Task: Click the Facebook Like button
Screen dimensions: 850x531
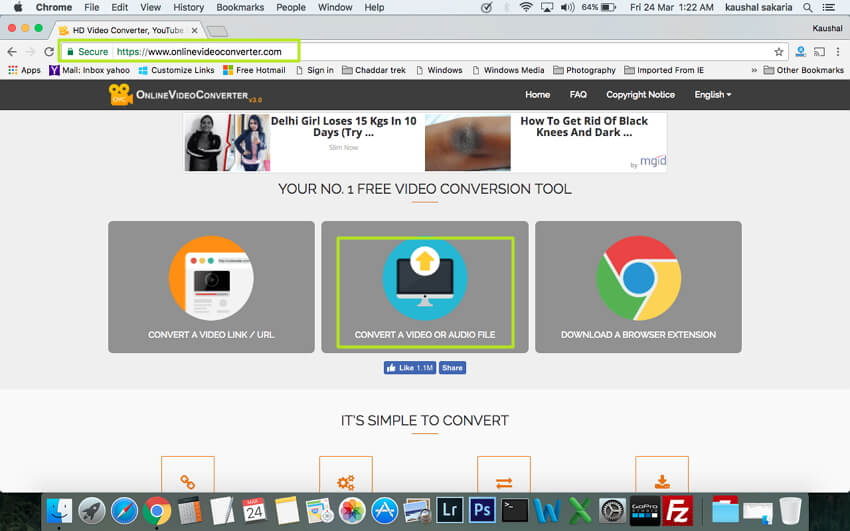Action: point(410,368)
